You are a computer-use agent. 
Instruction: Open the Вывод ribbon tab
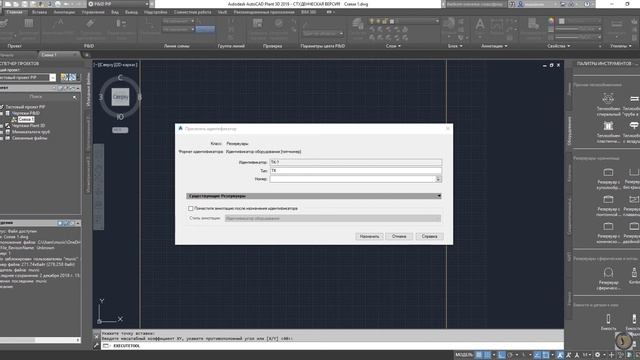click(131, 12)
